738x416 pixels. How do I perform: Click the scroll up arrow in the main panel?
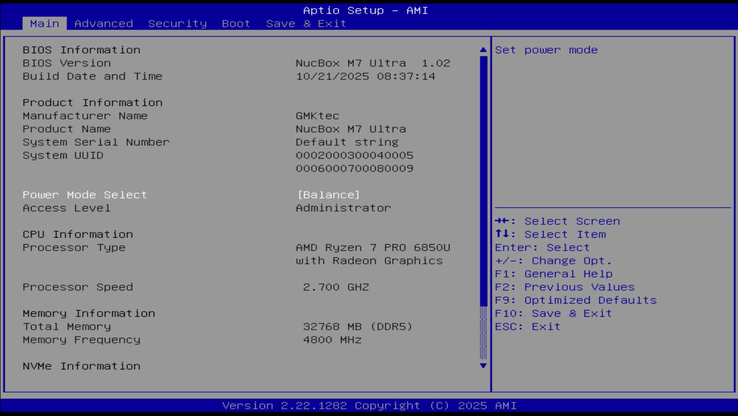(483, 49)
